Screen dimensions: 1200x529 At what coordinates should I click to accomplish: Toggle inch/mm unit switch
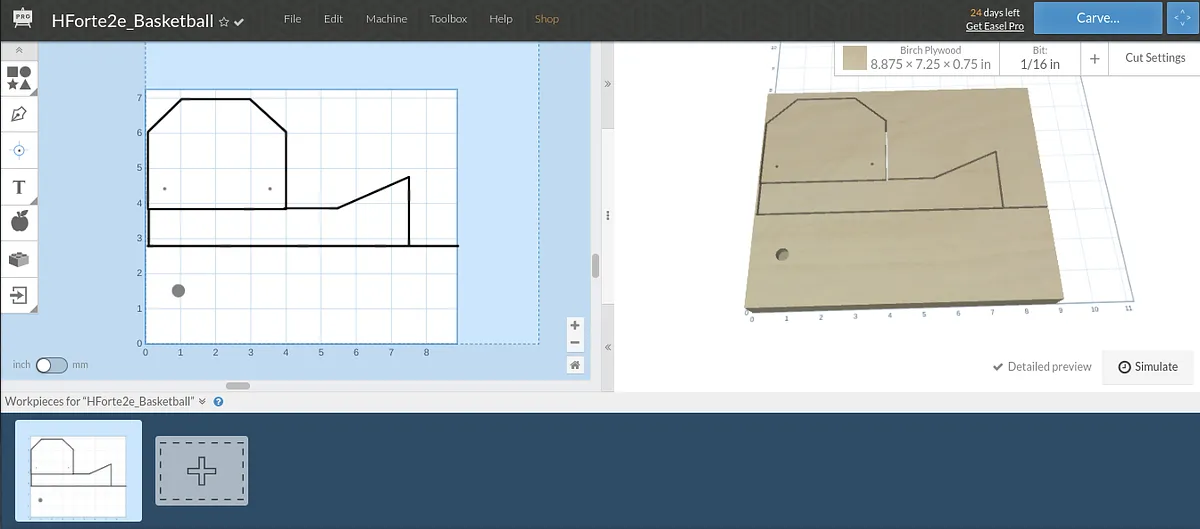tap(51, 365)
